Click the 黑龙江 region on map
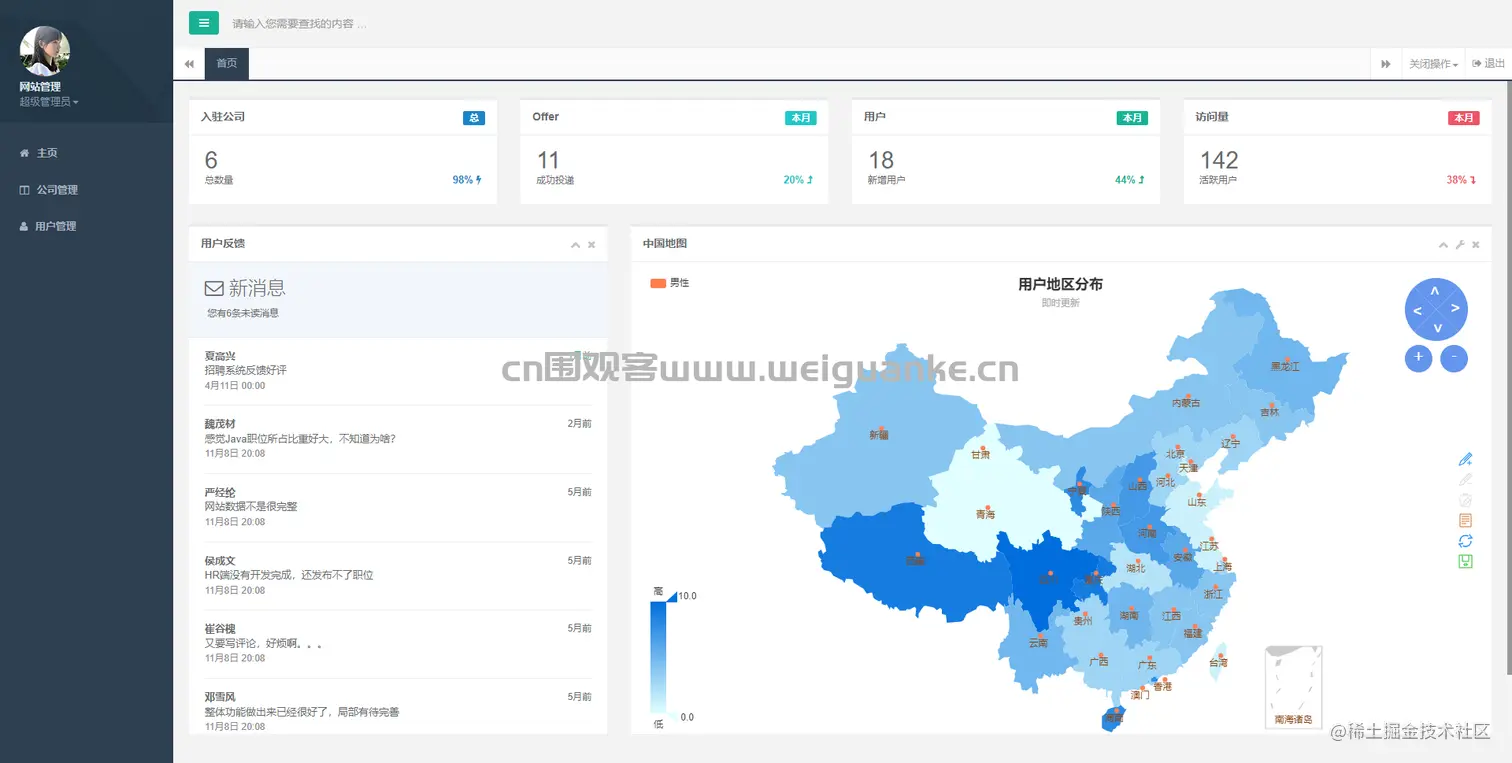Screen dimensions: 1512x763 (x=1284, y=367)
